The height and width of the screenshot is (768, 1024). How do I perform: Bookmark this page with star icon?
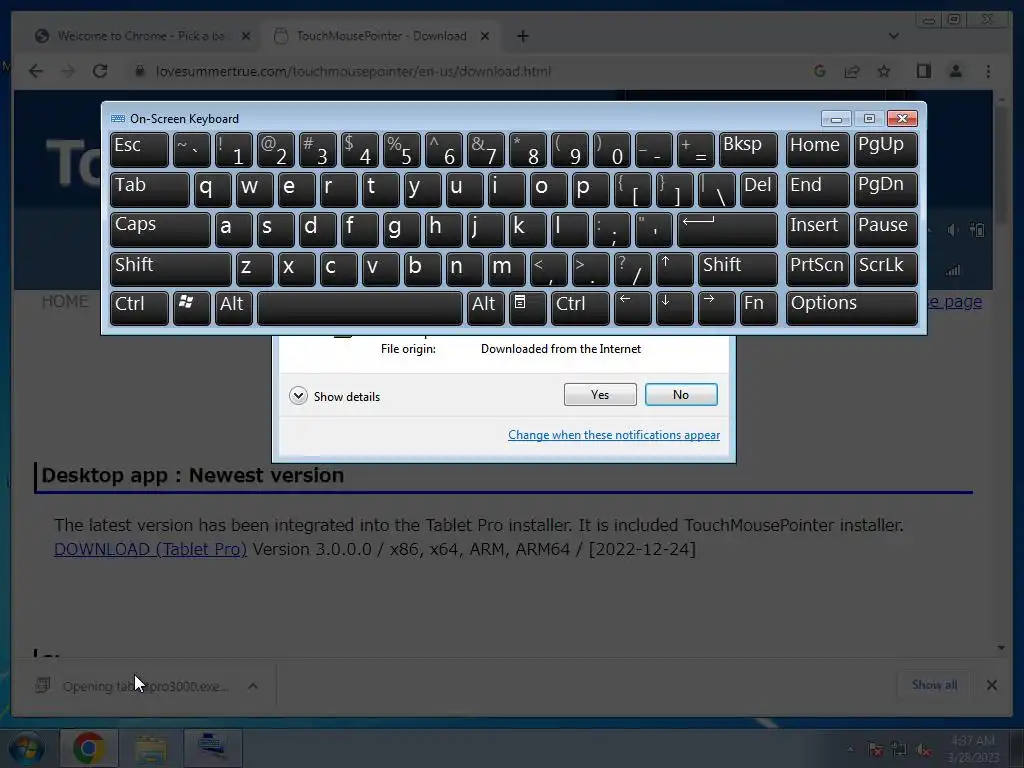pos(884,71)
